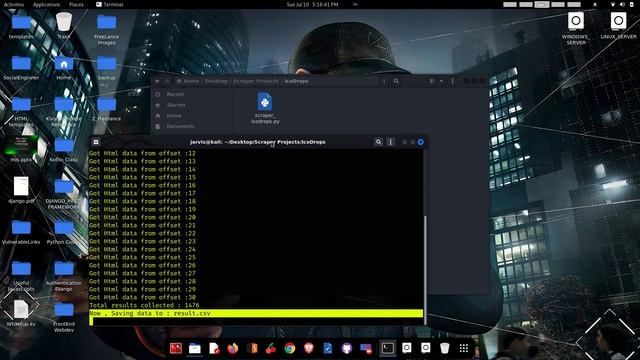Go back in the Files window
The height and width of the screenshot is (360, 640).
point(158,81)
